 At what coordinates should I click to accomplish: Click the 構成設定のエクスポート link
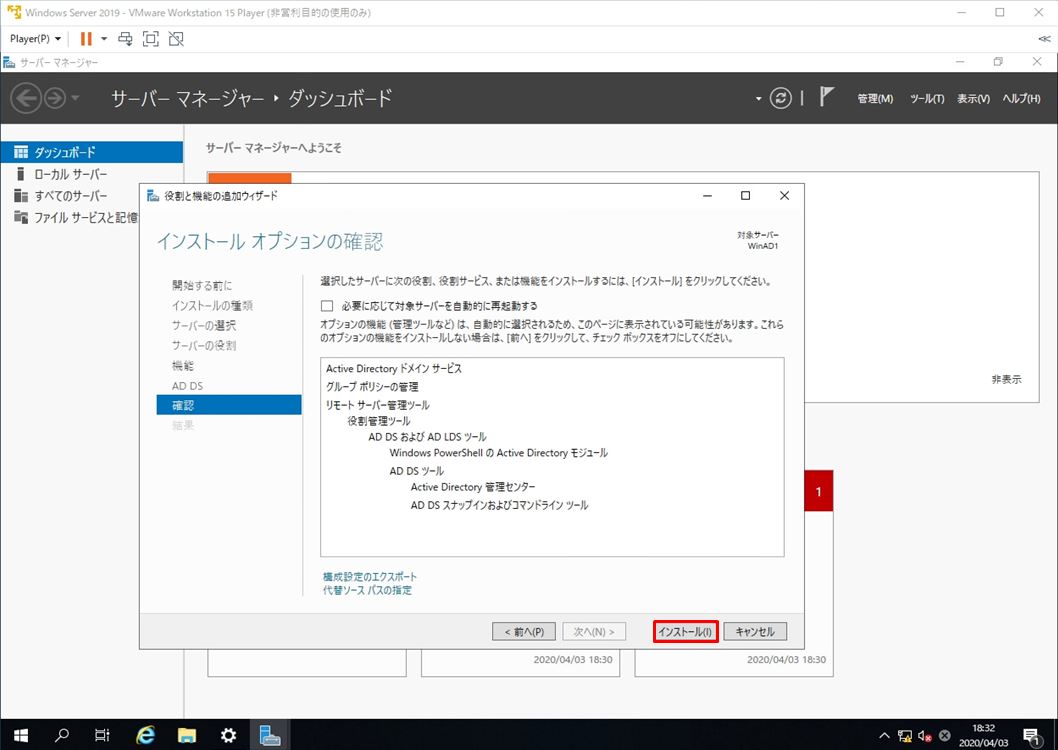point(370,577)
